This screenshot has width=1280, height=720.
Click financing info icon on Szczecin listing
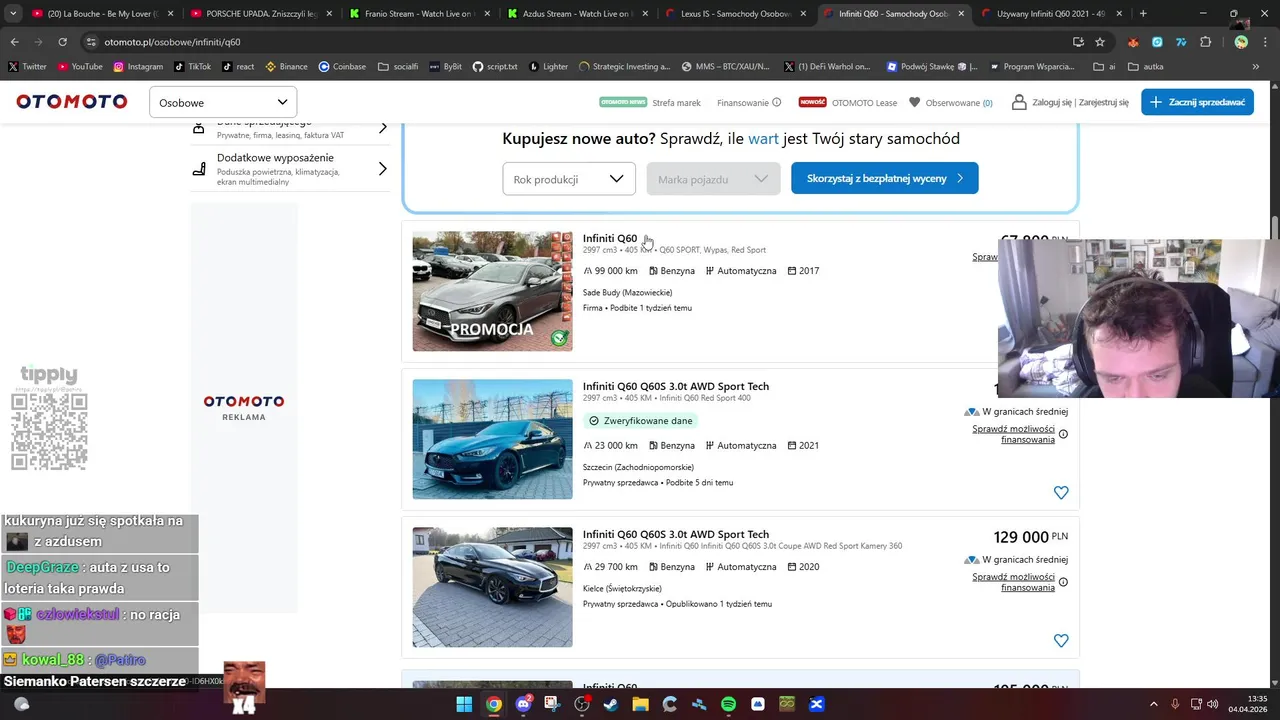point(1063,434)
